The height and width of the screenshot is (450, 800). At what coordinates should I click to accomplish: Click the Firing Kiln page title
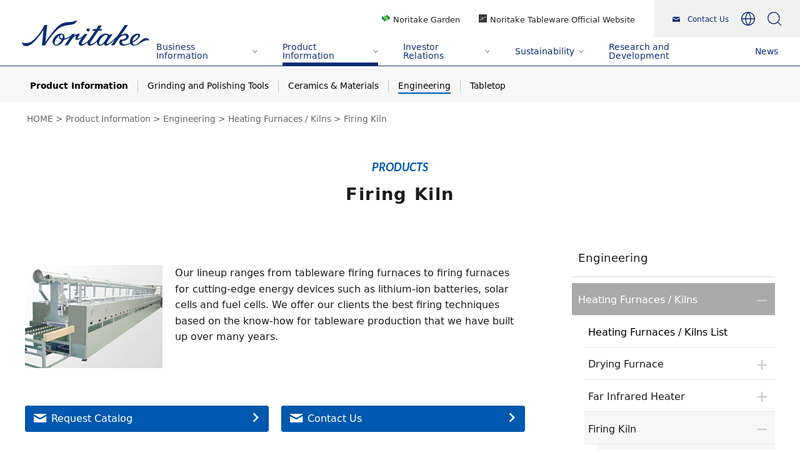[399, 194]
